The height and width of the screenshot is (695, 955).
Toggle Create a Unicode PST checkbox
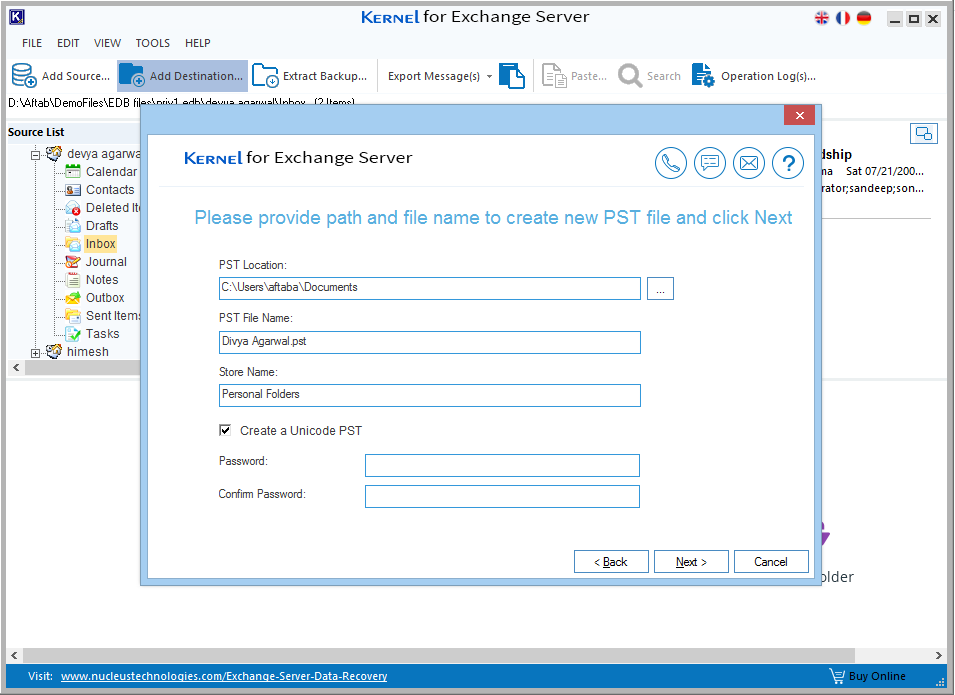[x=225, y=430]
